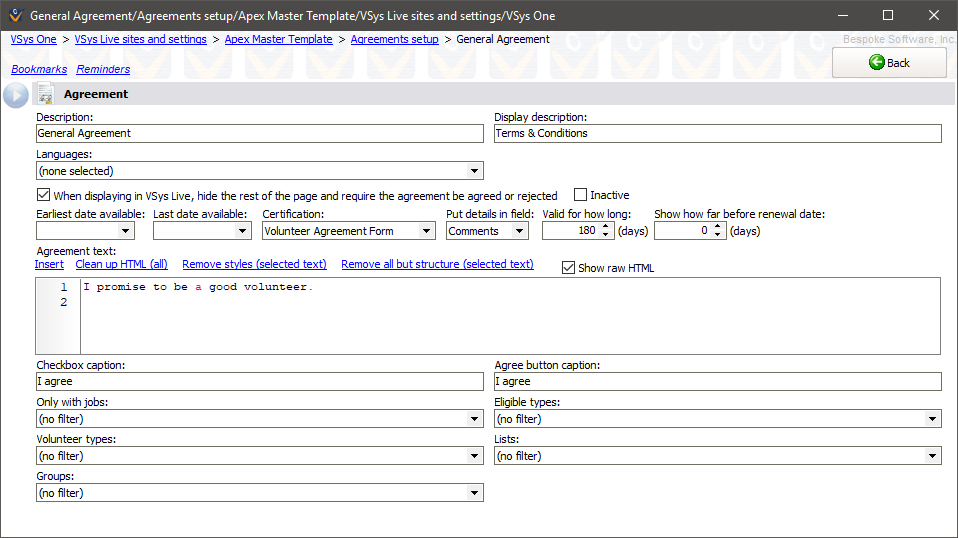Viewport: 958px width, 538px height.
Task: Go to Agreements setup breadcrumb
Action: click(394, 39)
